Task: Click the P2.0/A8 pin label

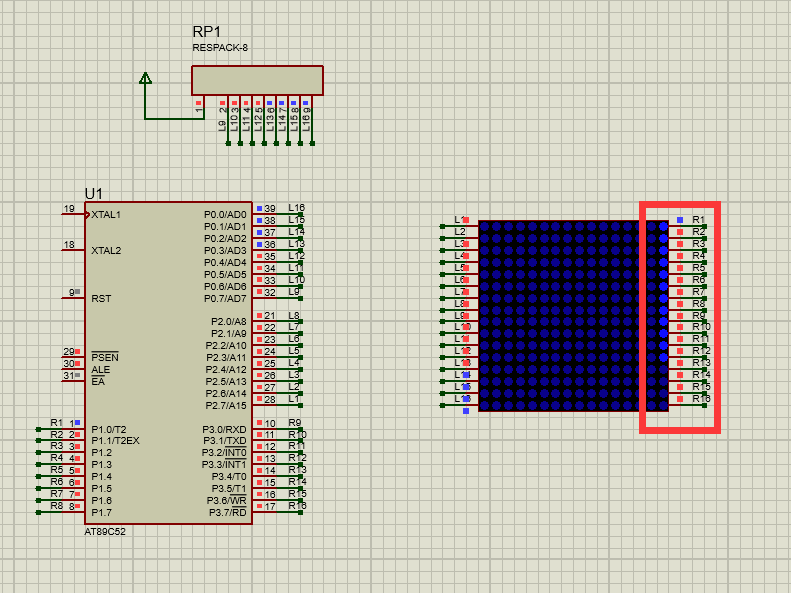Action: point(229,322)
